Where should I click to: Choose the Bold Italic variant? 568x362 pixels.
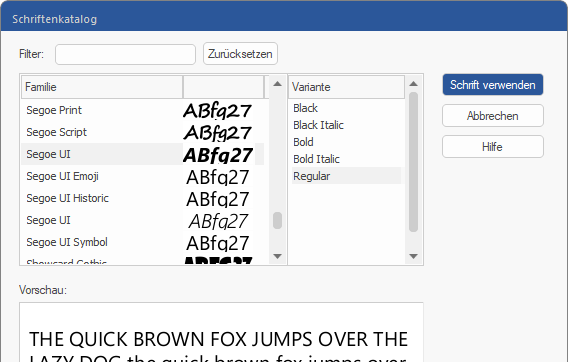[347, 159]
